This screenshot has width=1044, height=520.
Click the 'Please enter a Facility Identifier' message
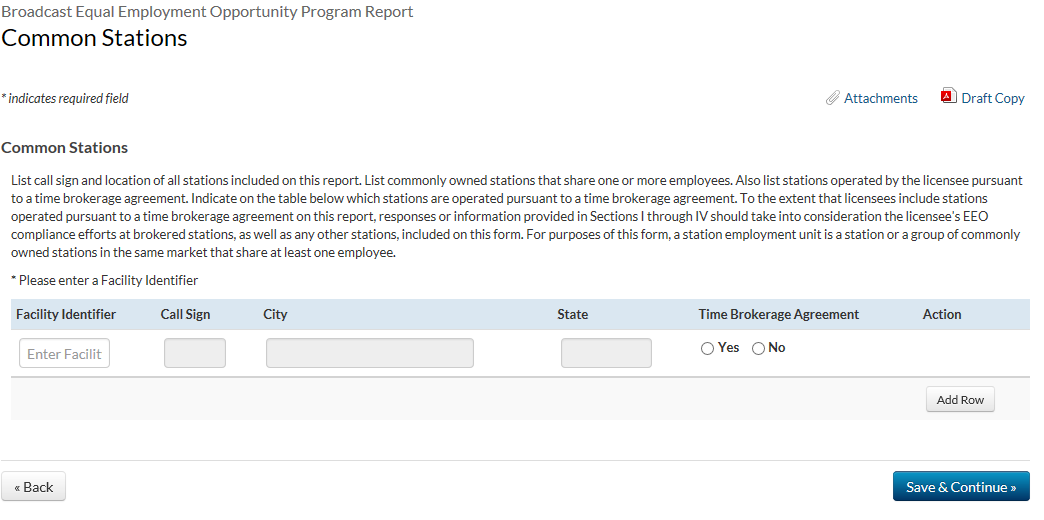(105, 280)
